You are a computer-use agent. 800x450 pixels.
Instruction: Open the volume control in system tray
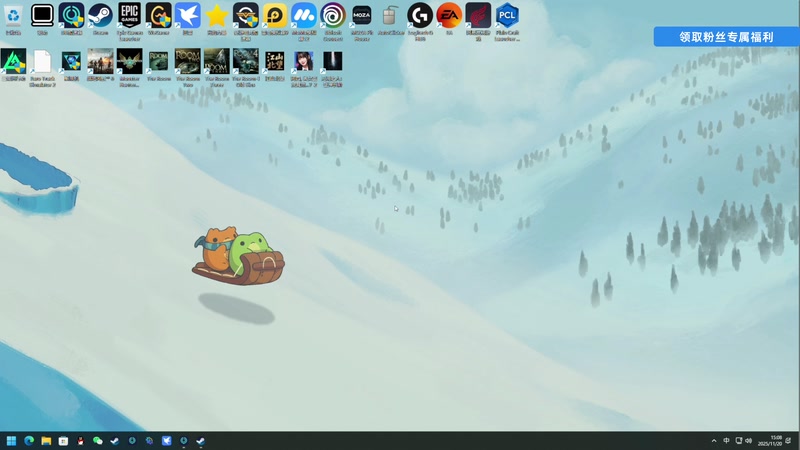(x=748, y=441)
